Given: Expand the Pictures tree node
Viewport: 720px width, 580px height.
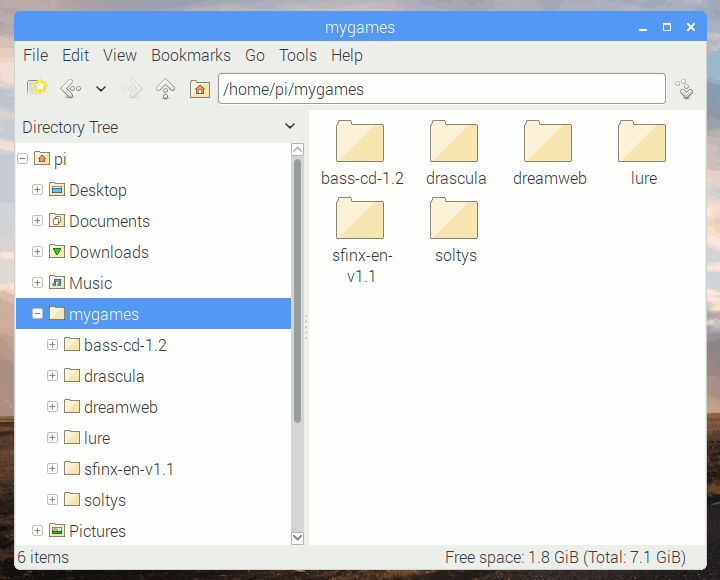Looking at the screenshot, I should [38, 531].
